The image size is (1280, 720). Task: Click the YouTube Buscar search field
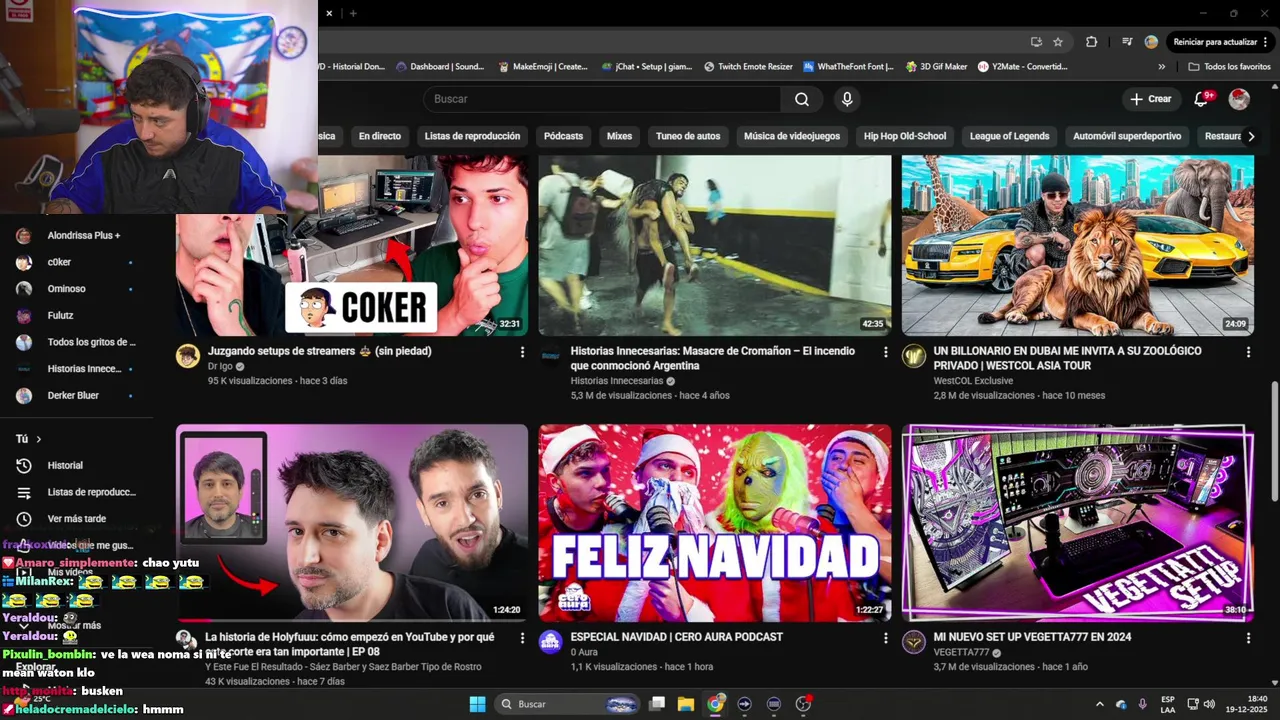point(602,99)
